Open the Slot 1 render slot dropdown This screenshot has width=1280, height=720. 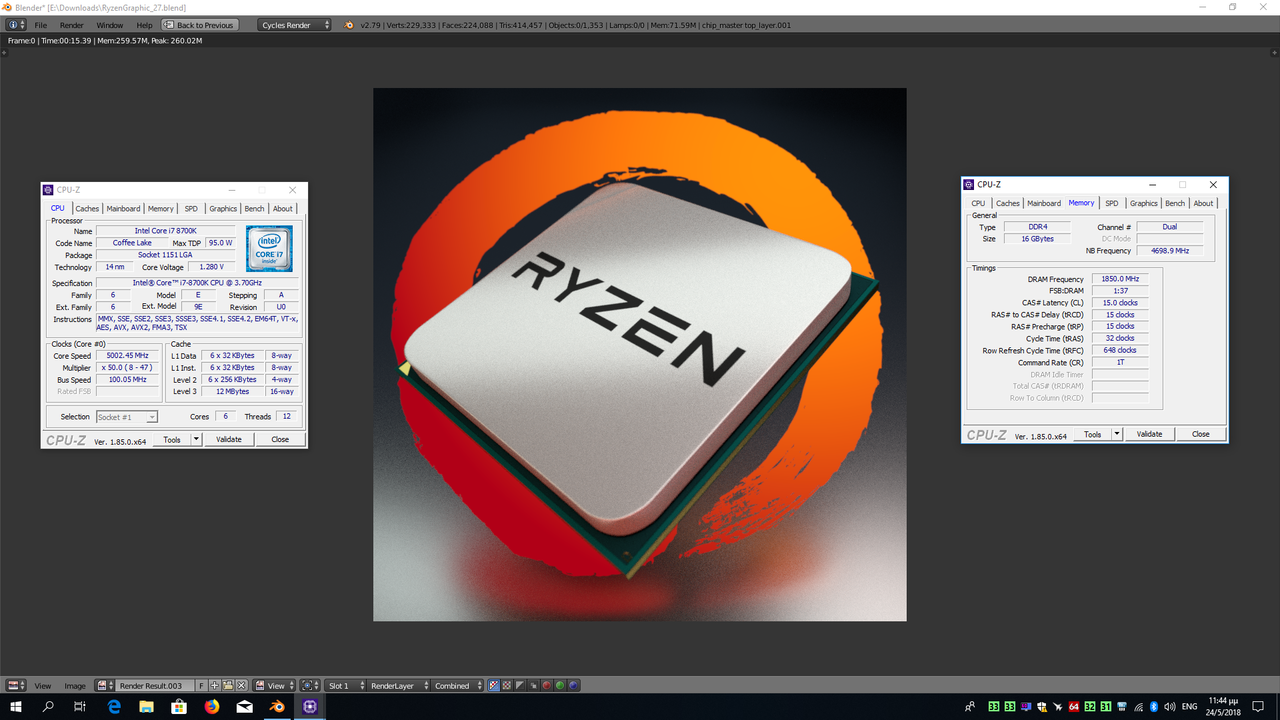point(344,686)
